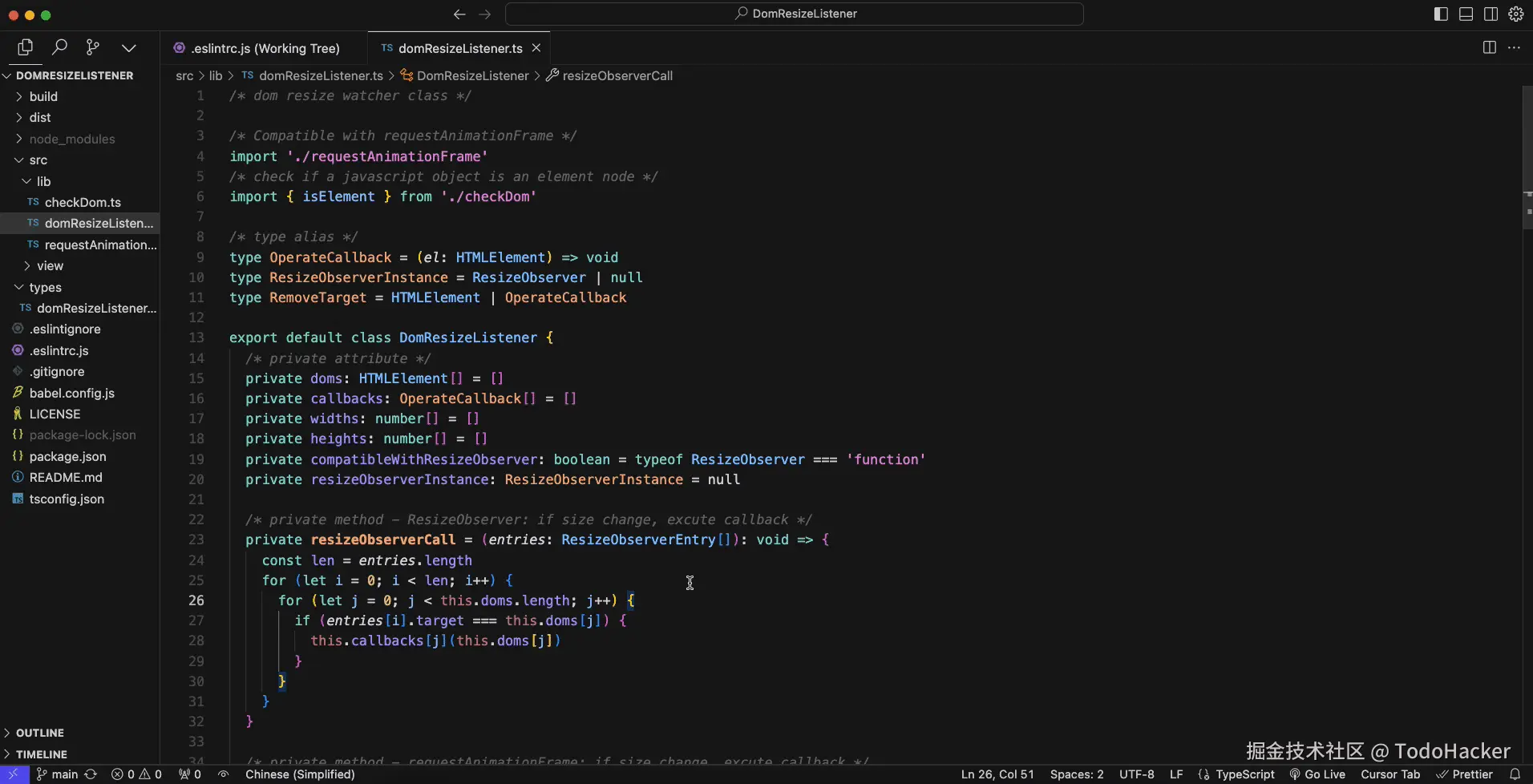This screenshot has width=1533, height=784.
Task: Click Prettier status item
Action: 1464,774
